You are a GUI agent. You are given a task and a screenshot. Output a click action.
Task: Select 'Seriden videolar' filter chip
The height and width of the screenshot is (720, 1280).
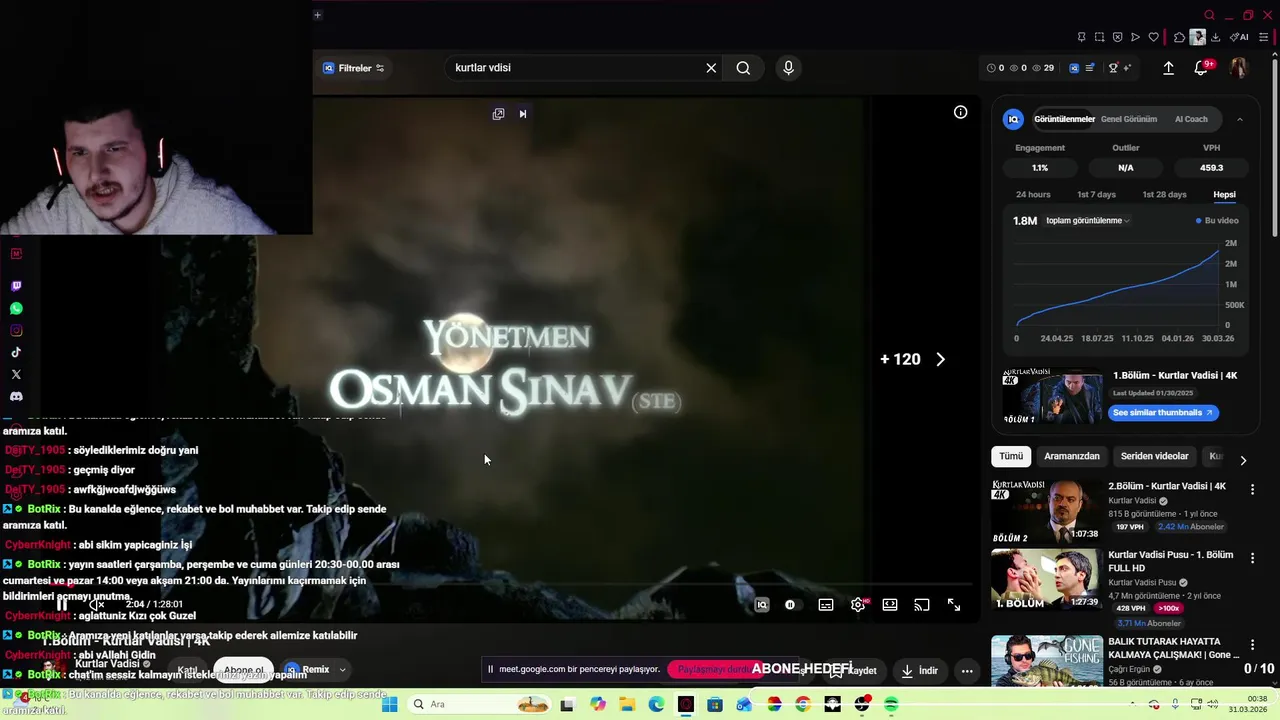point(1154,456)
